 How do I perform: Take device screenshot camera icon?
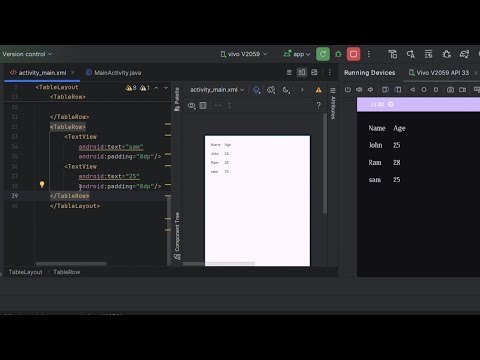pos(450,90)
